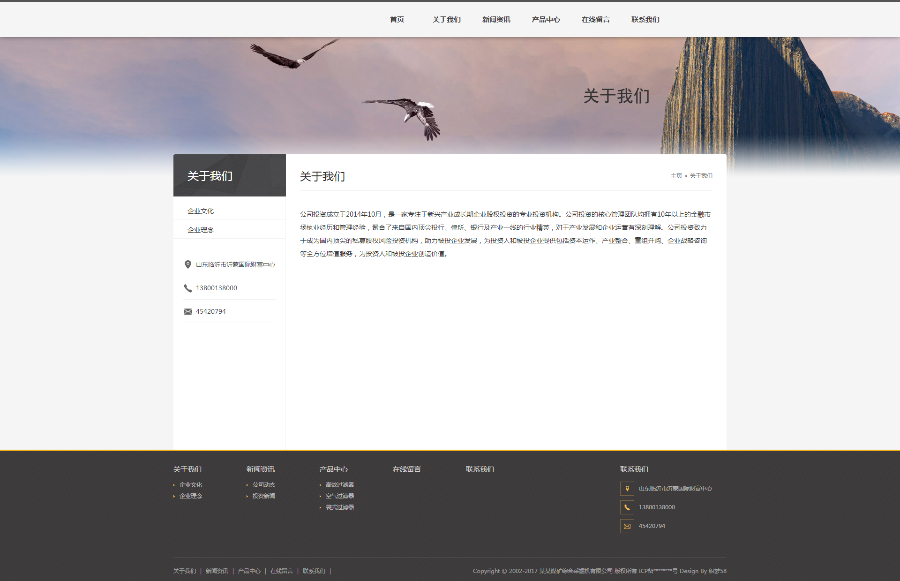
Task: Click the footer address text beside pin icon
Action: [x=675, y=489]
